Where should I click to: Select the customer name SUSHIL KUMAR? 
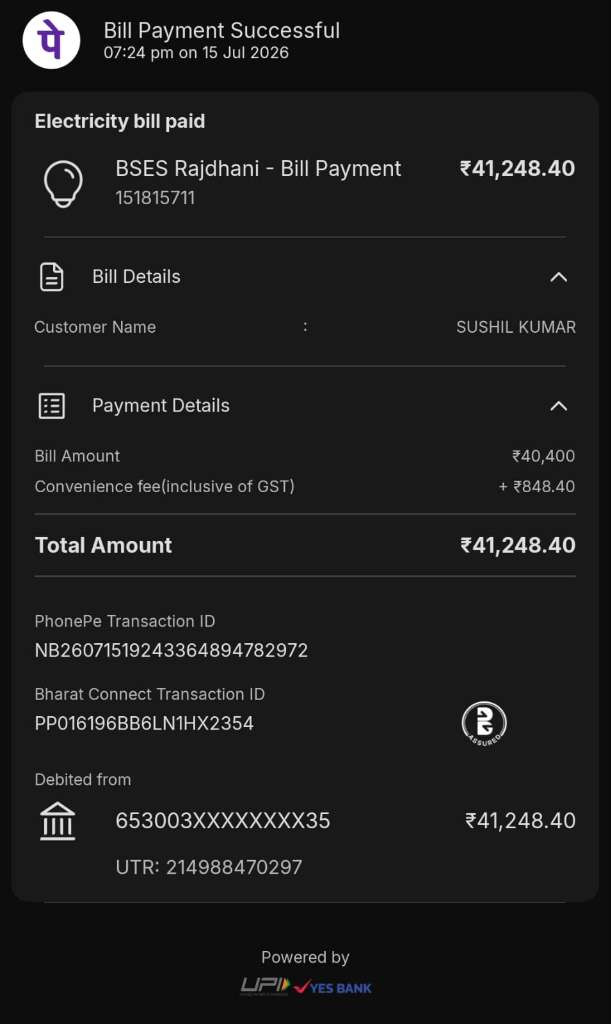tap(516, 327)
